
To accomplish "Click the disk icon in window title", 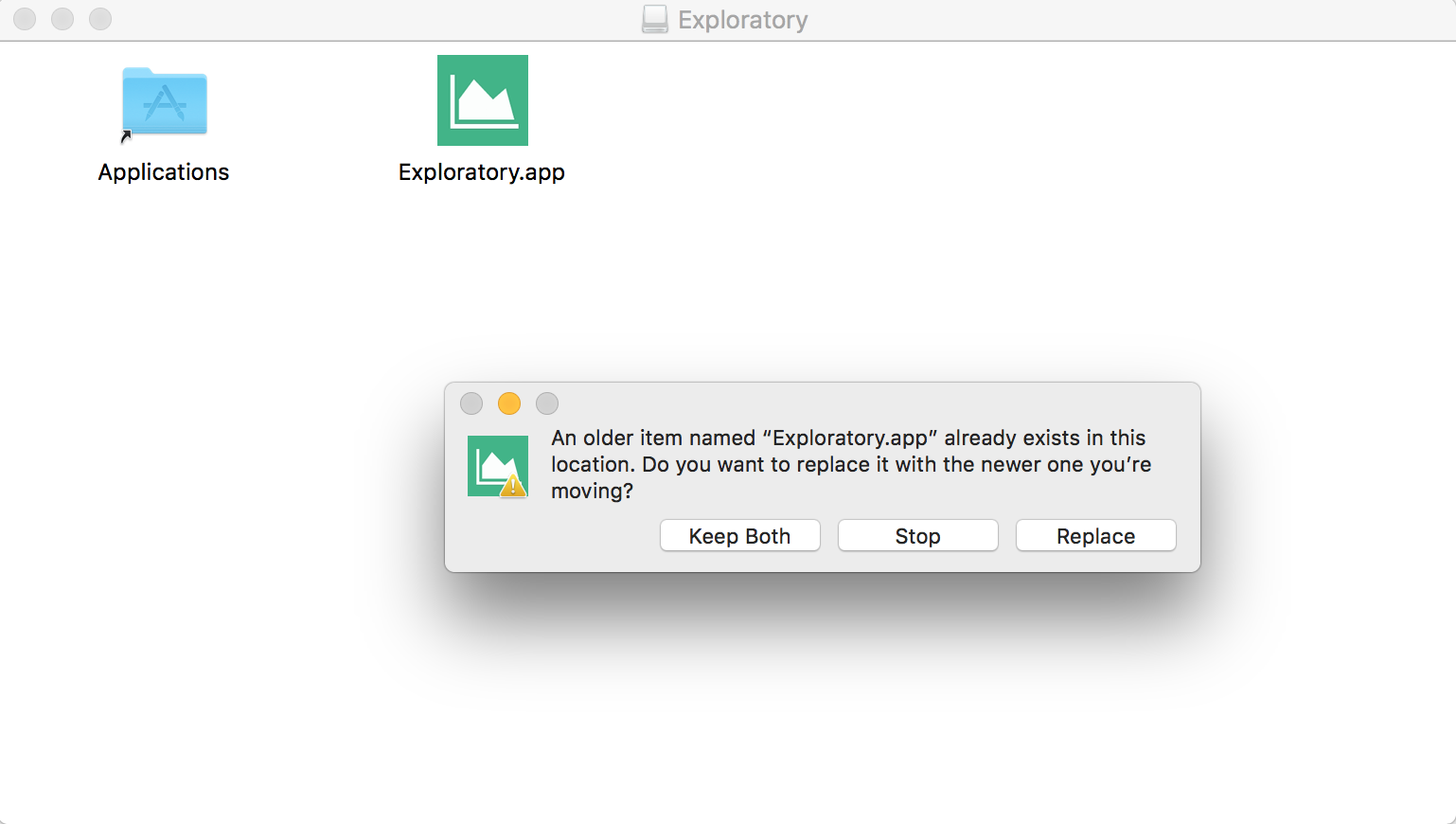I will (655, 20).
